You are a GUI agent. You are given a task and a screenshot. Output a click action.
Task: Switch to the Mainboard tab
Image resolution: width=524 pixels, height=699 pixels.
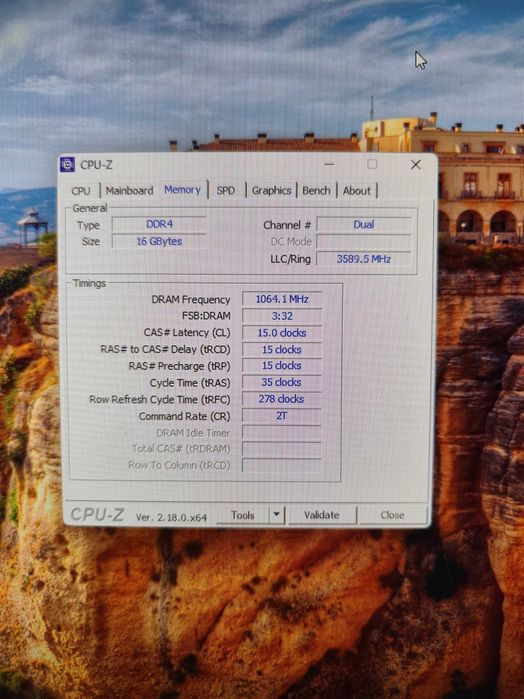(x=129, y=191)
